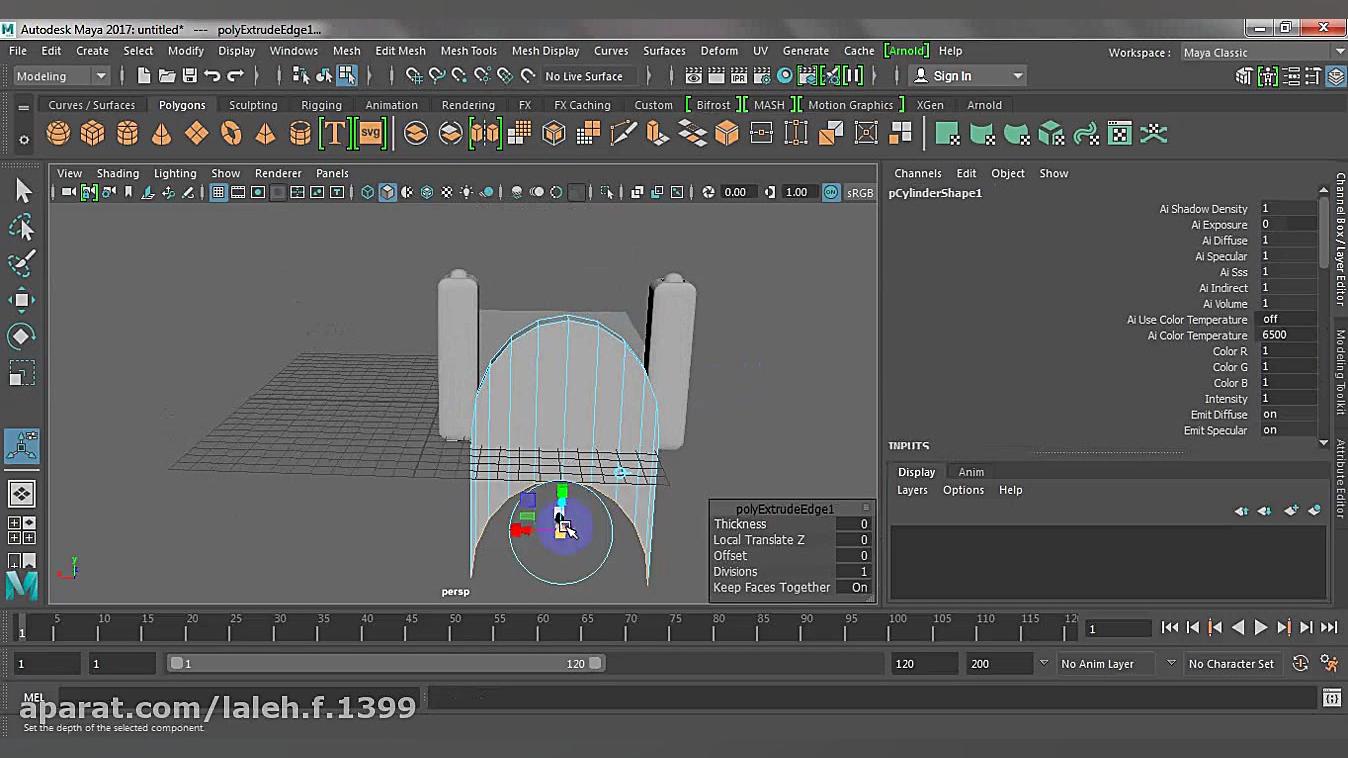Viewport: 1348px width, 758px height.
Task: Click the polygon cube shelf icon
Action: pyautogui.click(x=92, y=133)
